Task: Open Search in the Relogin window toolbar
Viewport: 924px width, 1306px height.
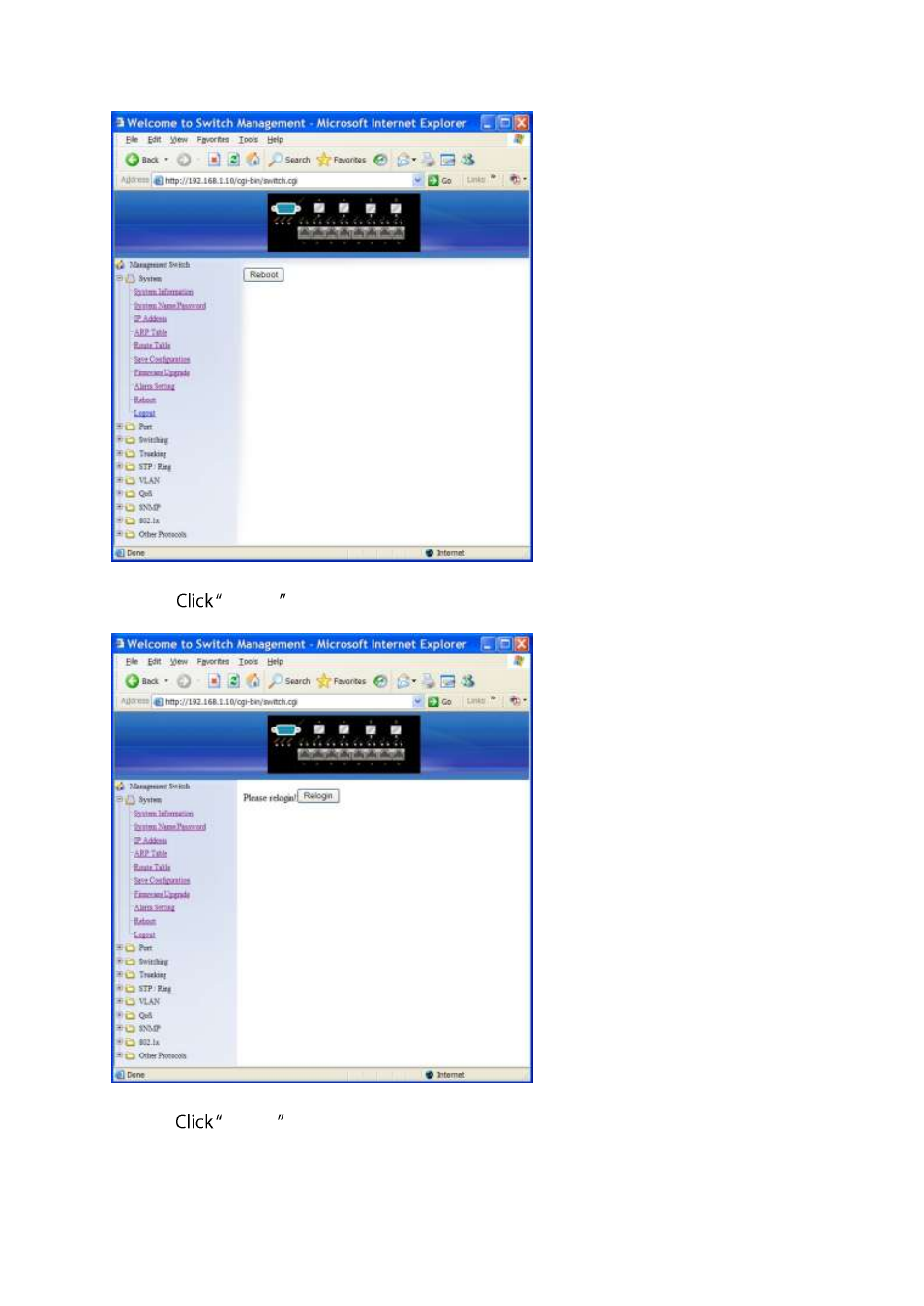Action: point(289,681)
